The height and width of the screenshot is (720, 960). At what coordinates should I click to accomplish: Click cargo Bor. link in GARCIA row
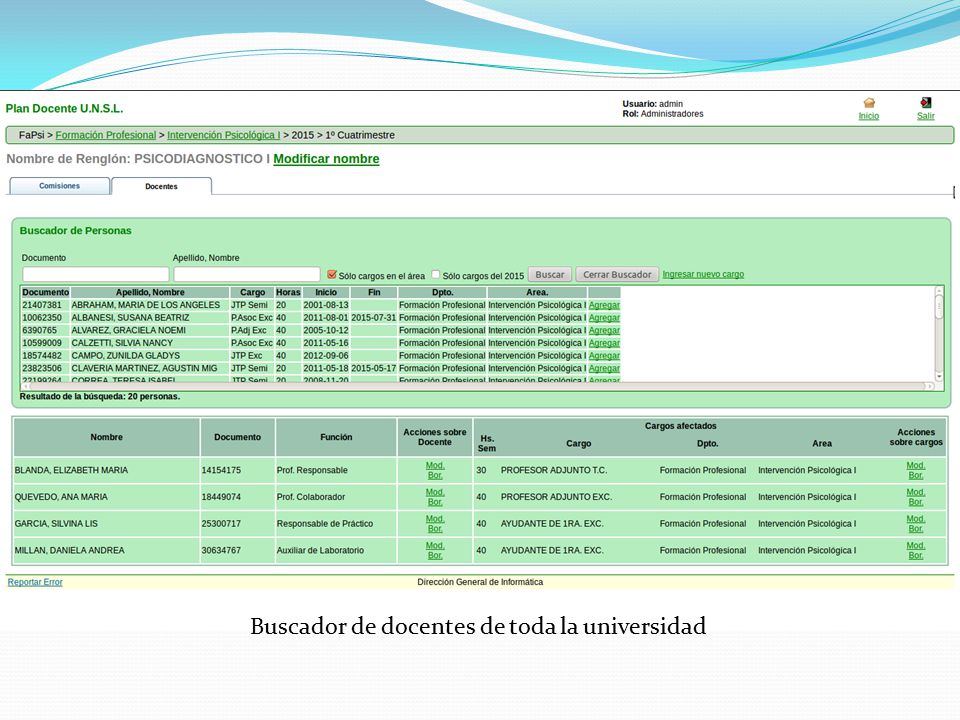pos(915,528)
